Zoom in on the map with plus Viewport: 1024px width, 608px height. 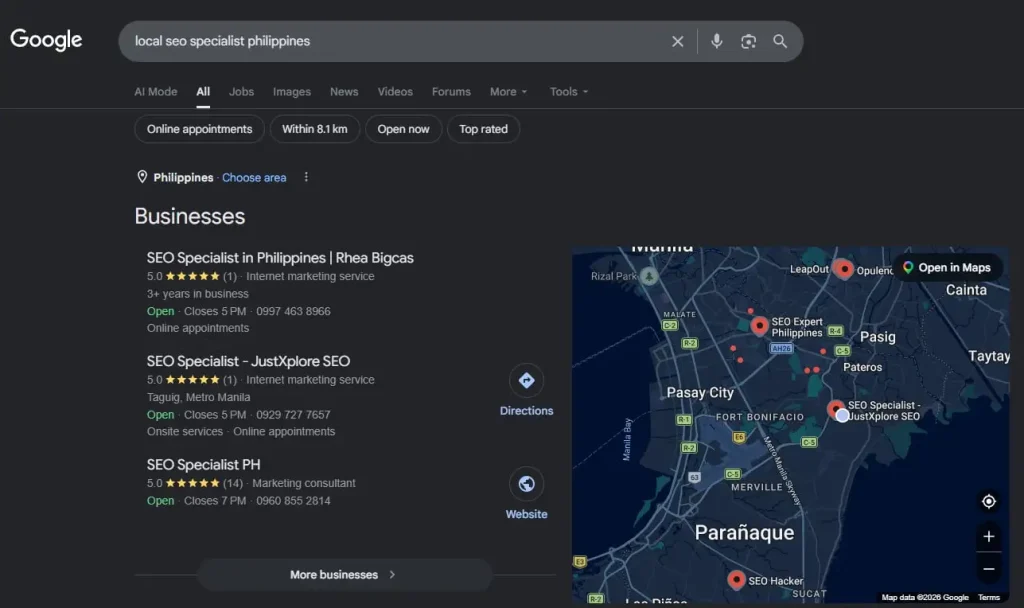tap(989, 536)
